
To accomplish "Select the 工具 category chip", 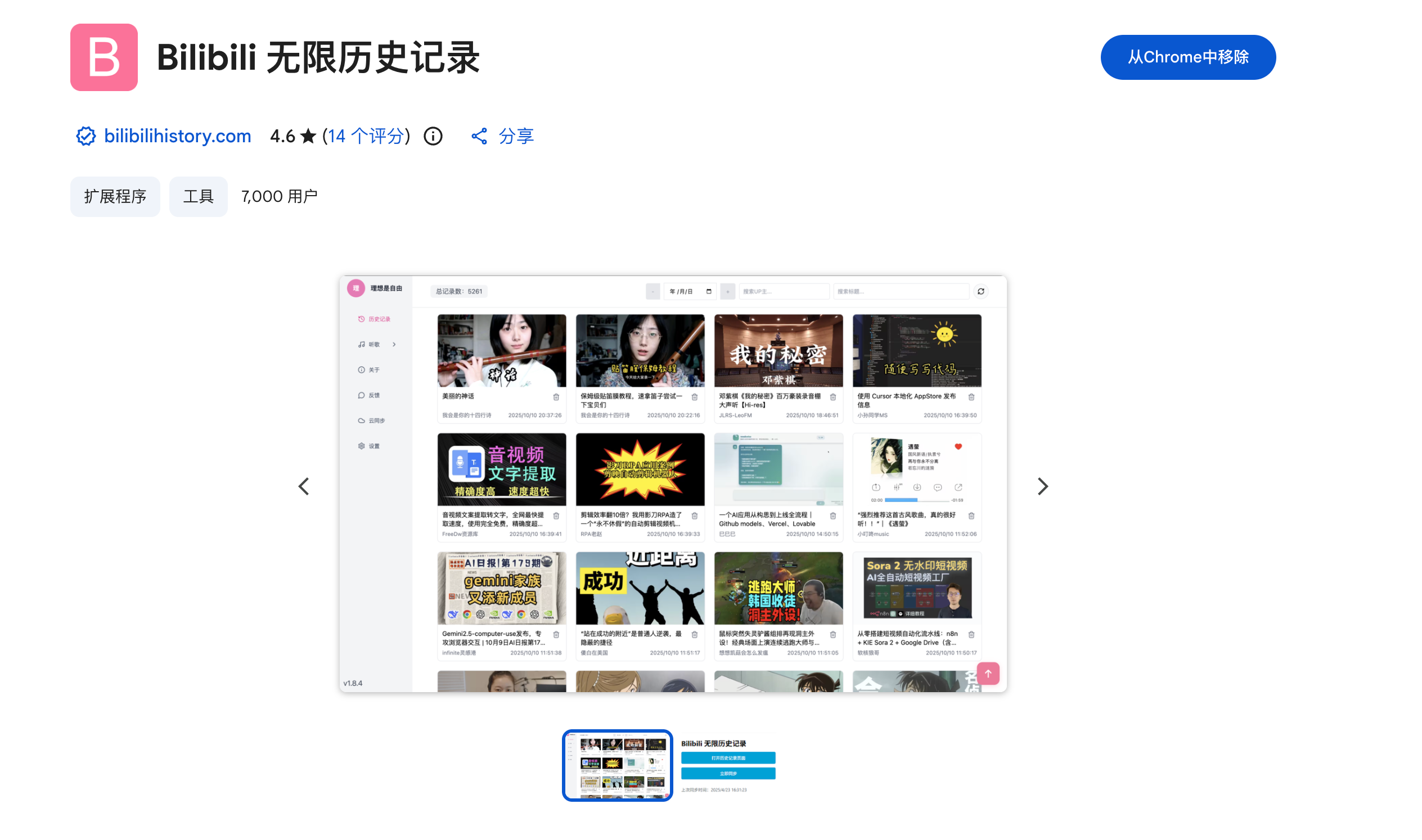I will click(198, 196).
